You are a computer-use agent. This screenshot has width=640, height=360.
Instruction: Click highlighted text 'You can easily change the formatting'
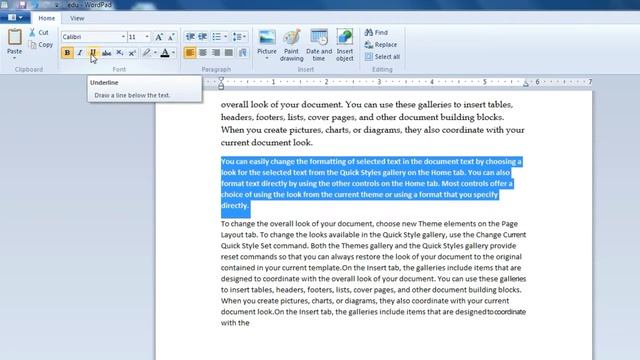point(283,162)
